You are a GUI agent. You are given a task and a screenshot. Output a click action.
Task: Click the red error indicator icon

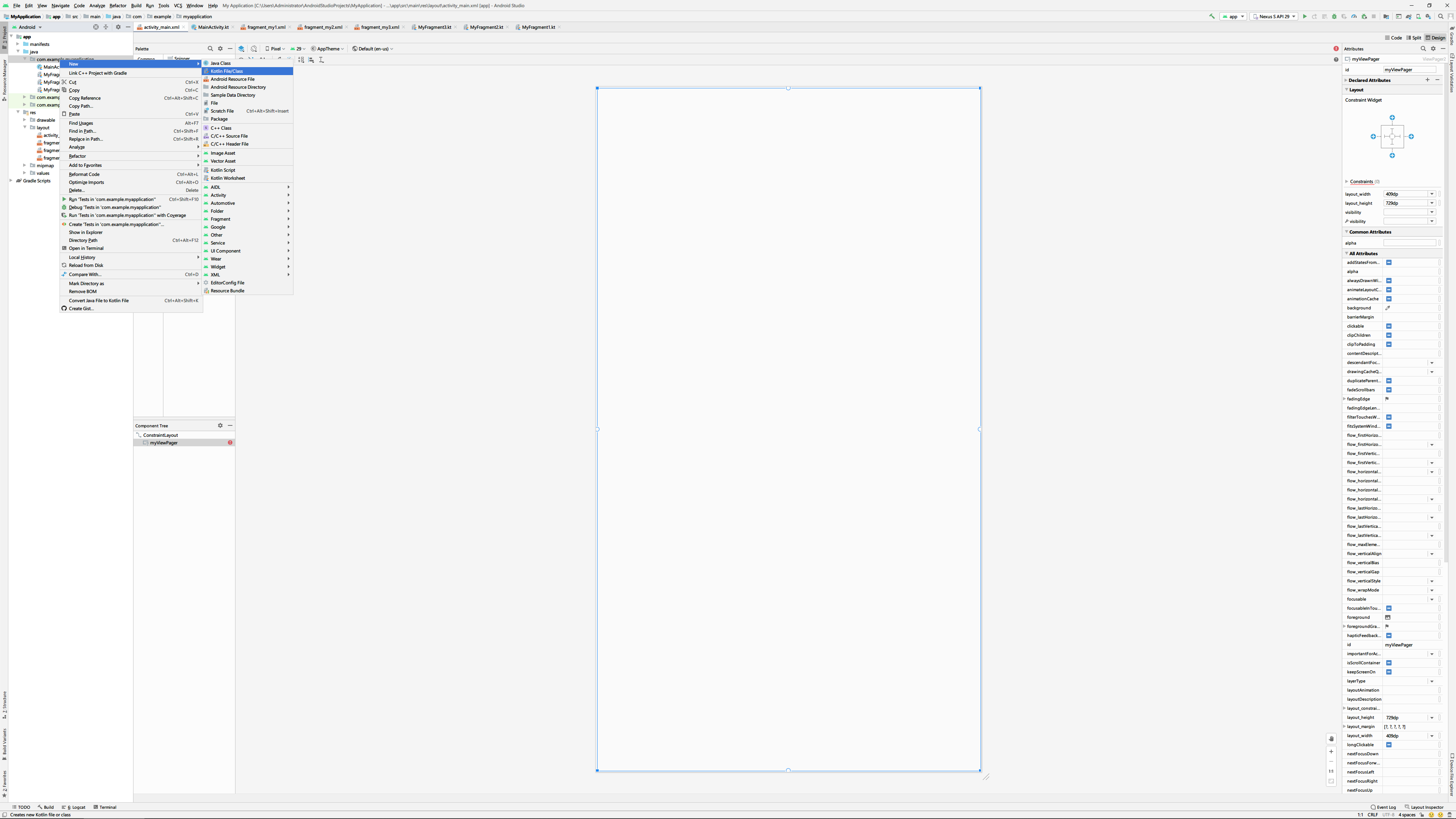point(1335,49)
